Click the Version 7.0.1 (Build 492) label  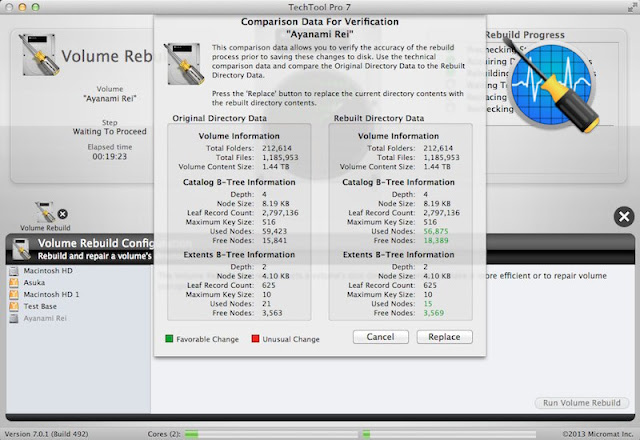(x=46, y=434)
